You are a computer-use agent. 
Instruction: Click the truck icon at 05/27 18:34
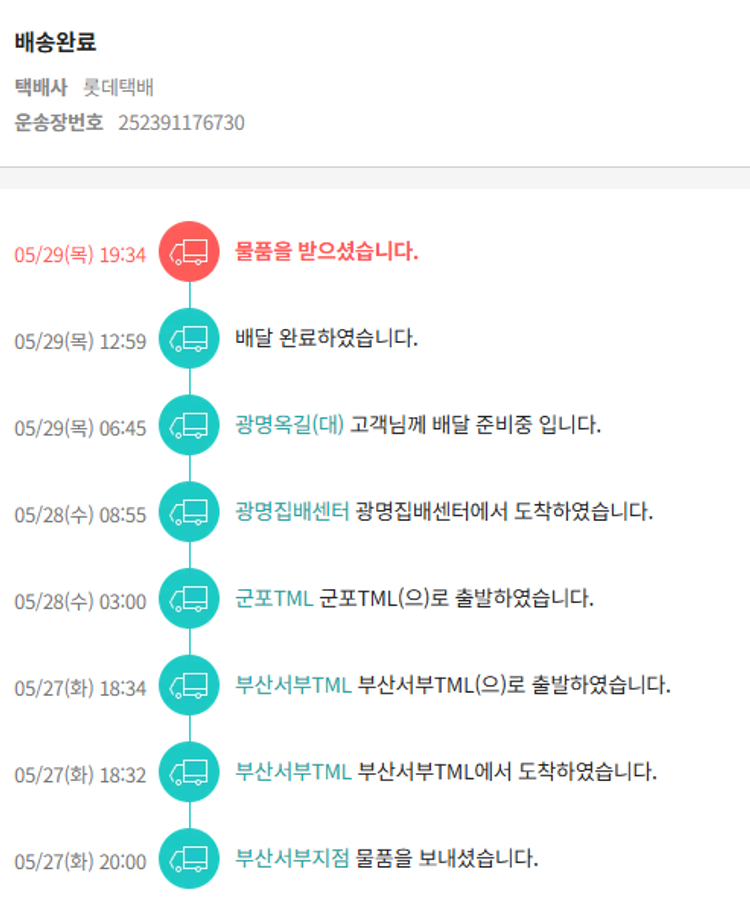[189, 685]
